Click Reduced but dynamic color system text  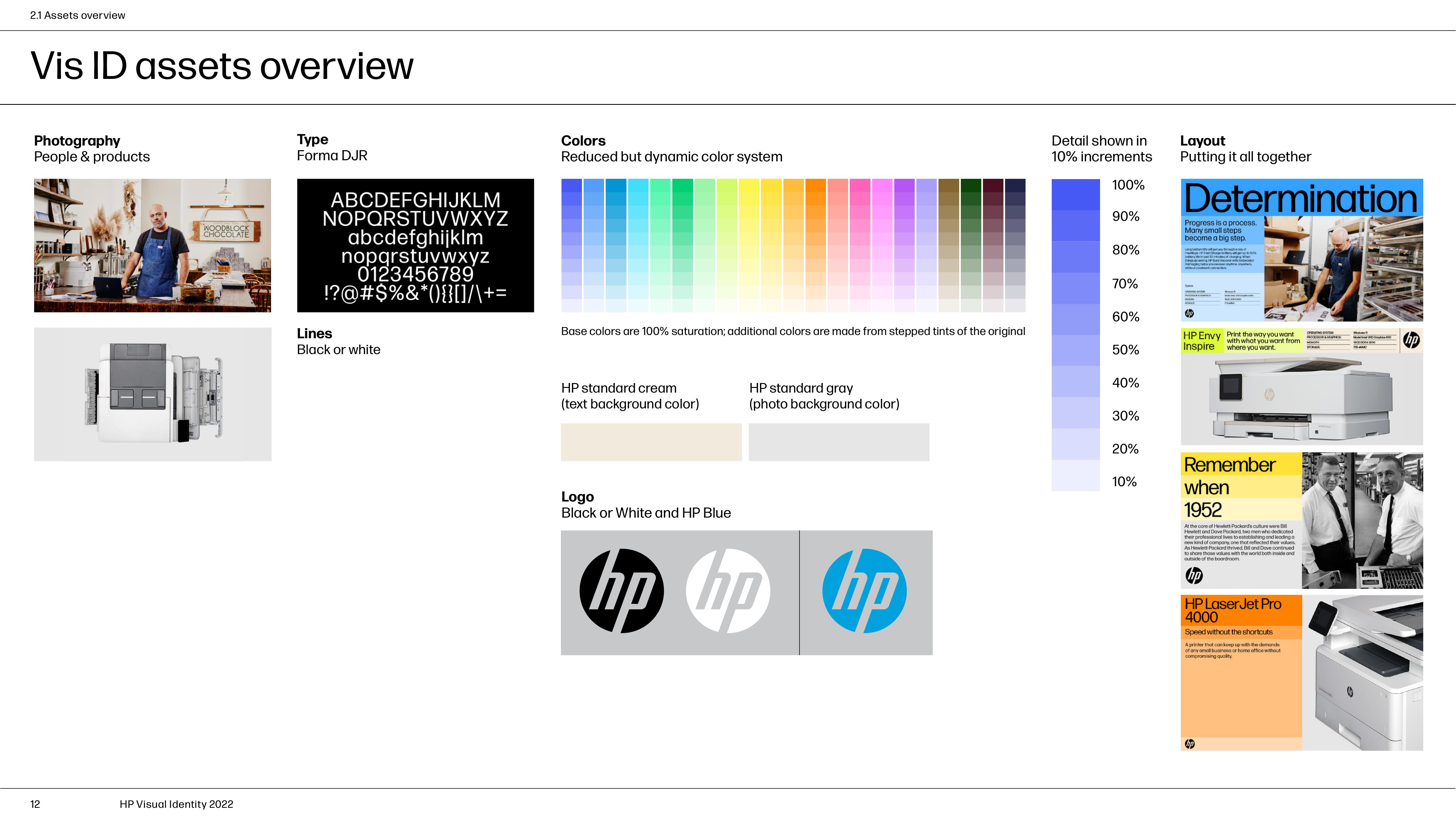point(671,156)
